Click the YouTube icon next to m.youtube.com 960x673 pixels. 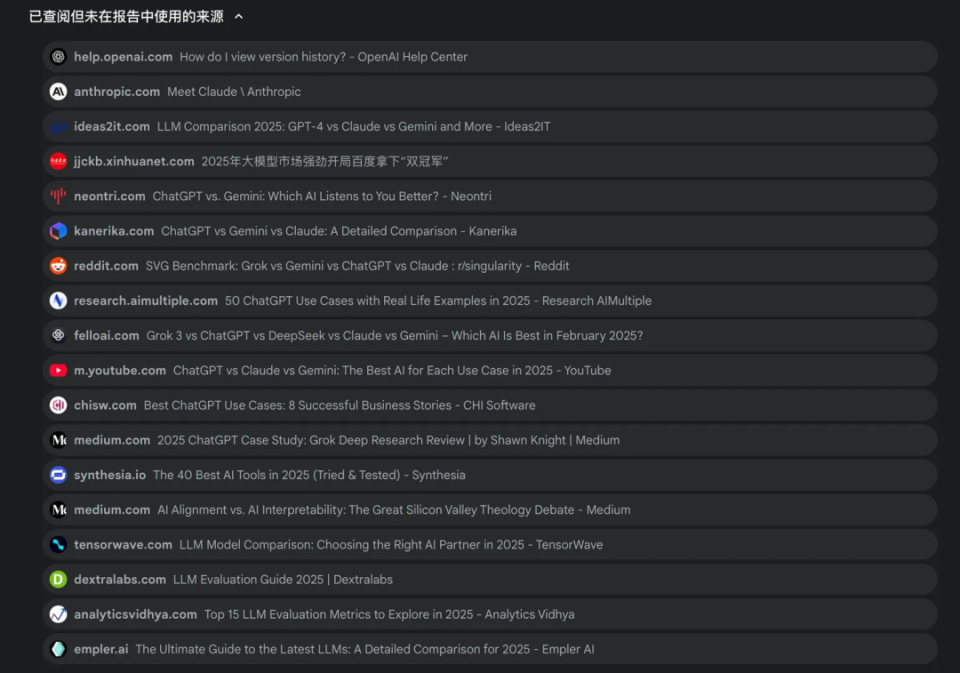click(x=58, y=370)
